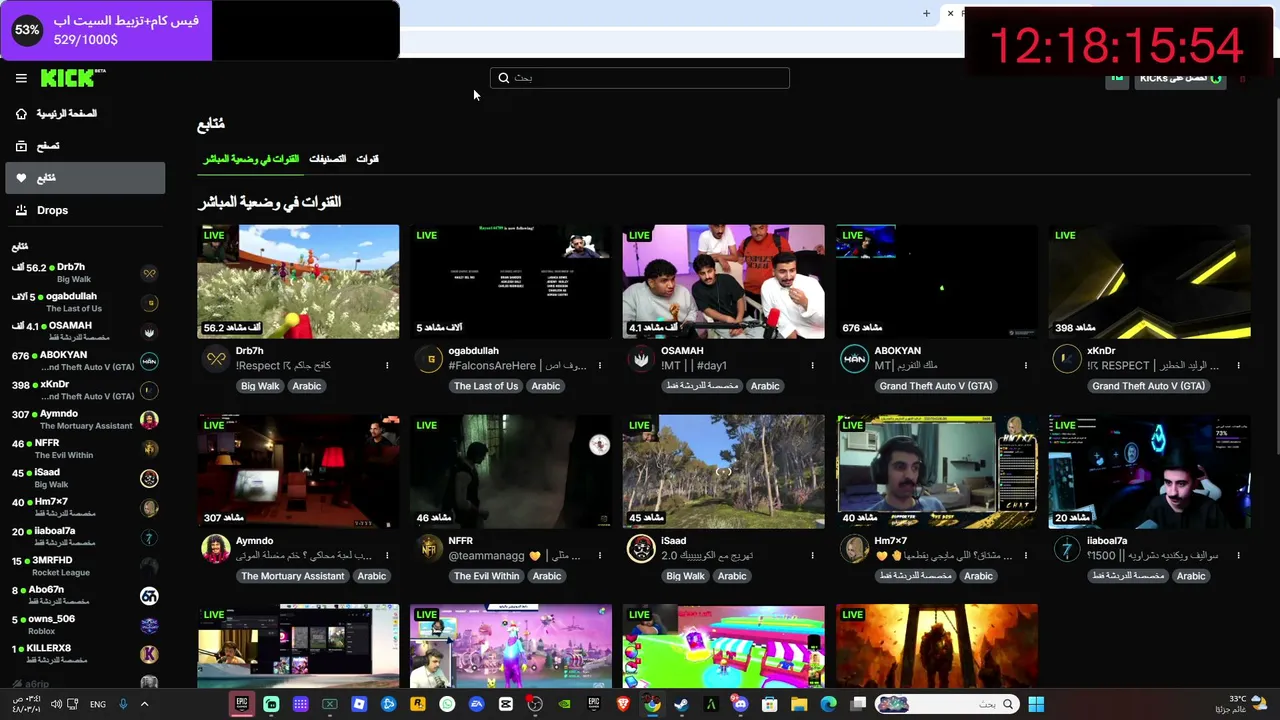This screenshot has width=1280, height=720.
Task: Open Hm7x7 live stream thumbnail
Action: pyautogui.click(x=937, y=472)
